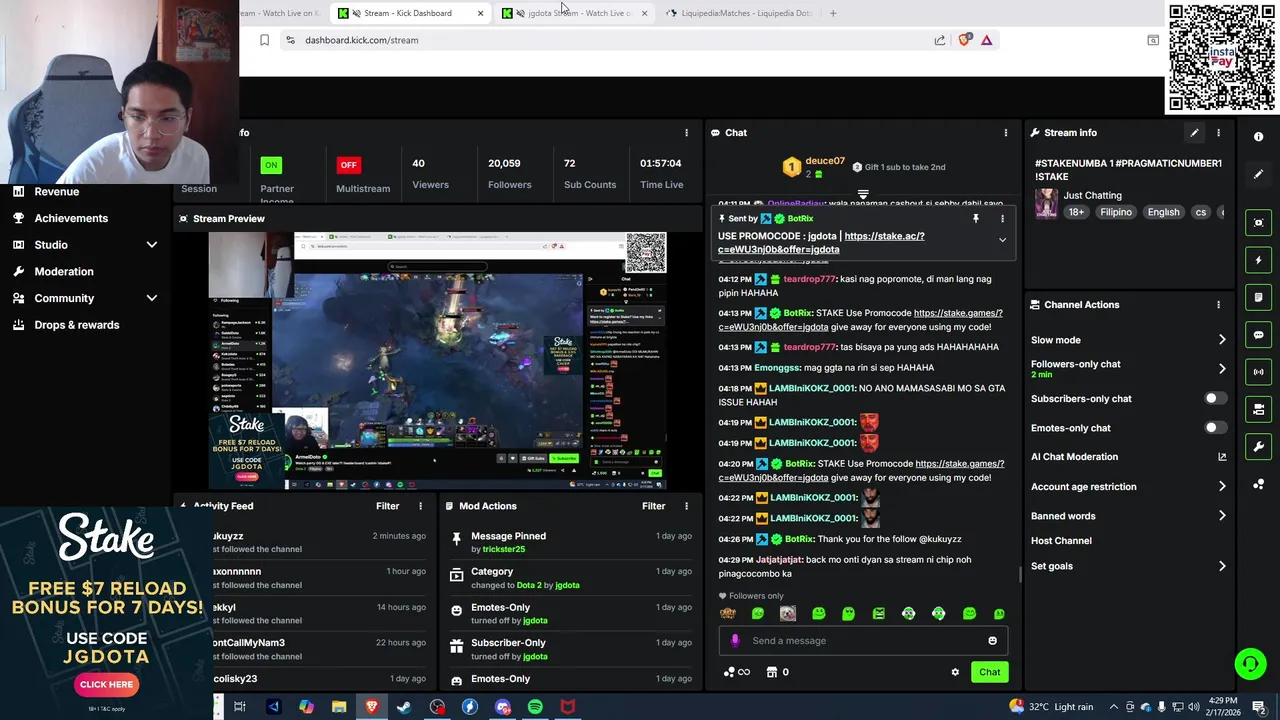The width and height of the screenshot is (1280, 720).
Task: Click chat bubble icon in right sidebar
Action: [1259, 335]
